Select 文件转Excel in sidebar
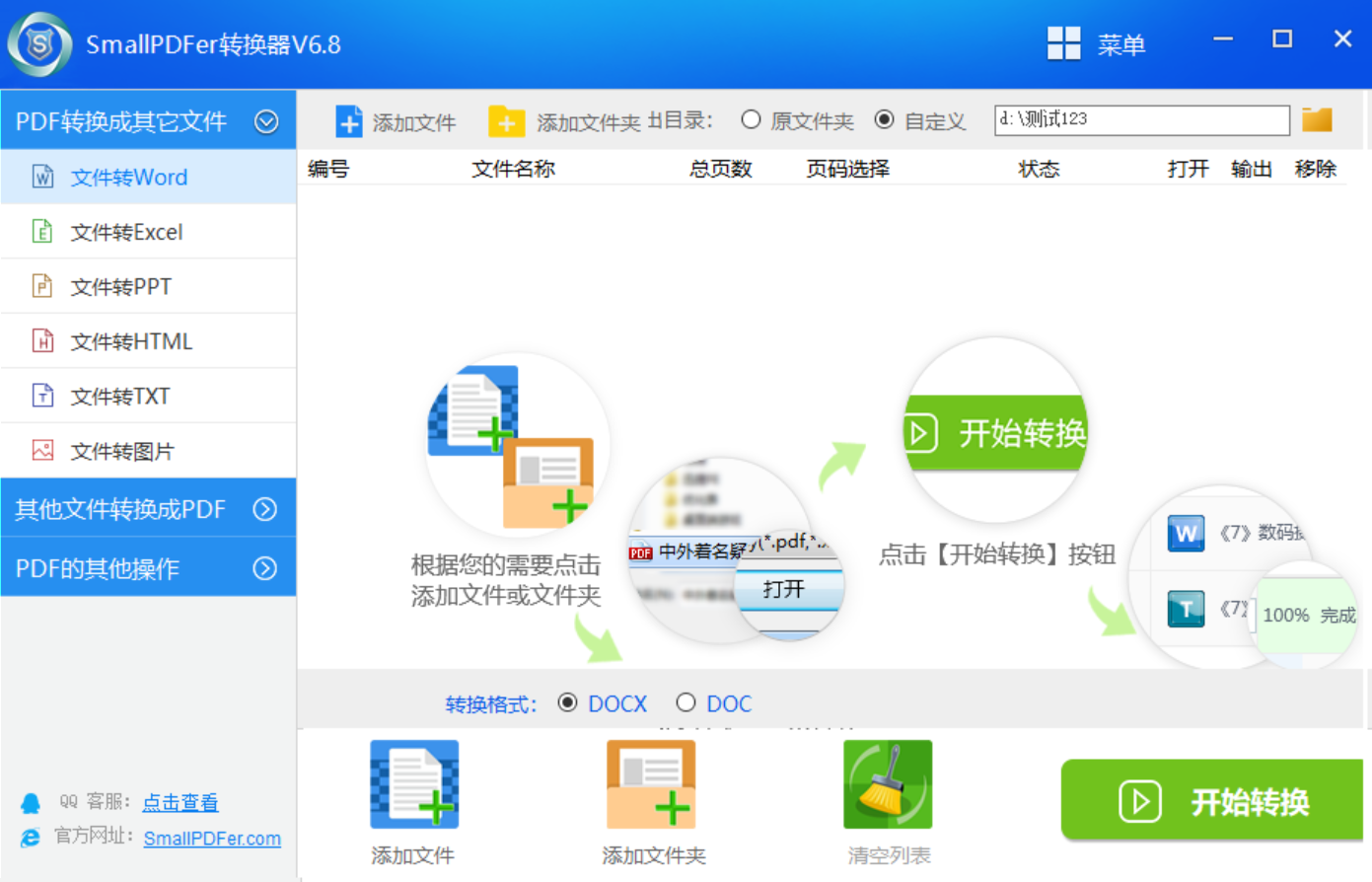The height and width of the screenshot is (882, 1372). (148, 232)
